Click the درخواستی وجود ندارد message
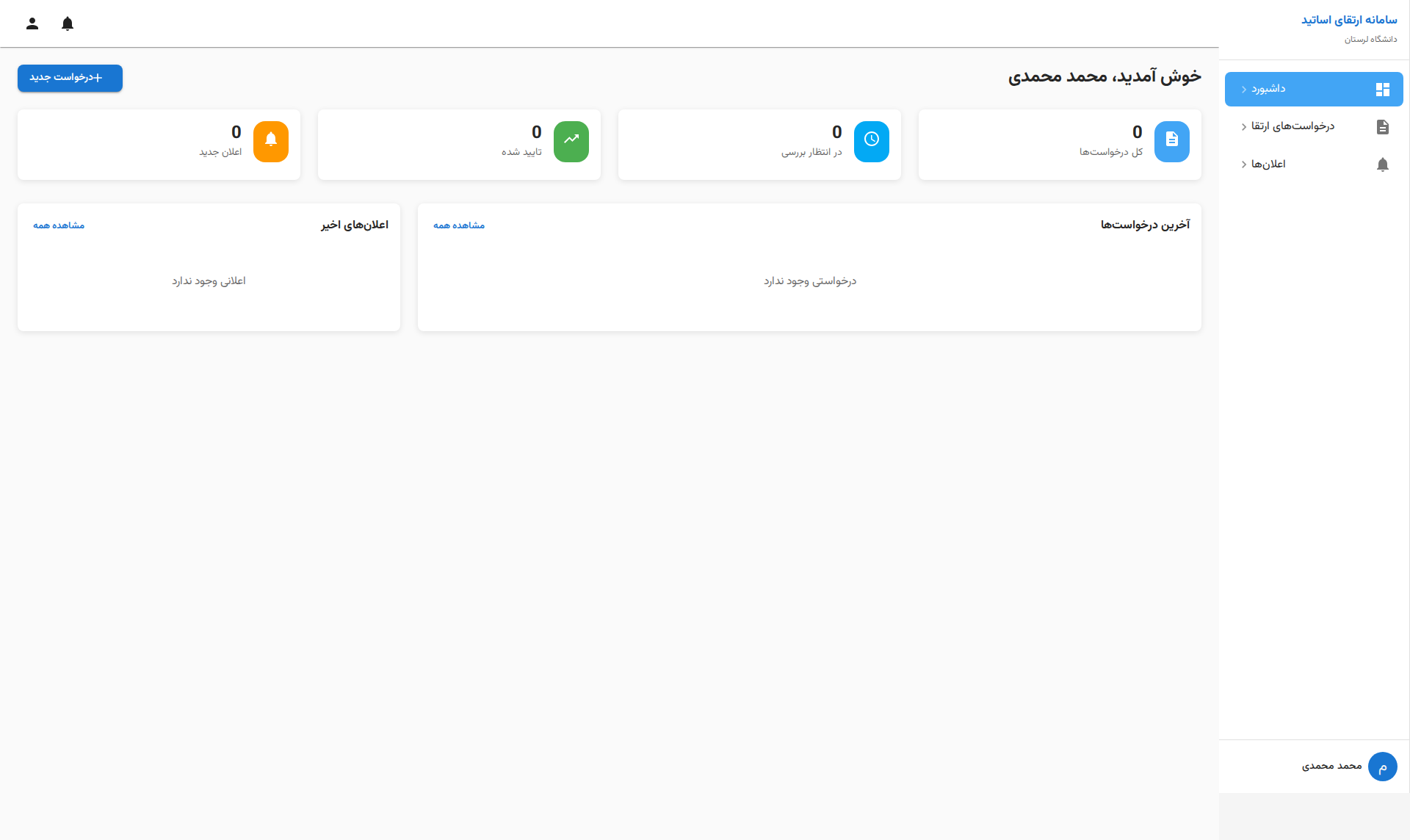This screenshot has height=840, width=1410. point(809,281)
